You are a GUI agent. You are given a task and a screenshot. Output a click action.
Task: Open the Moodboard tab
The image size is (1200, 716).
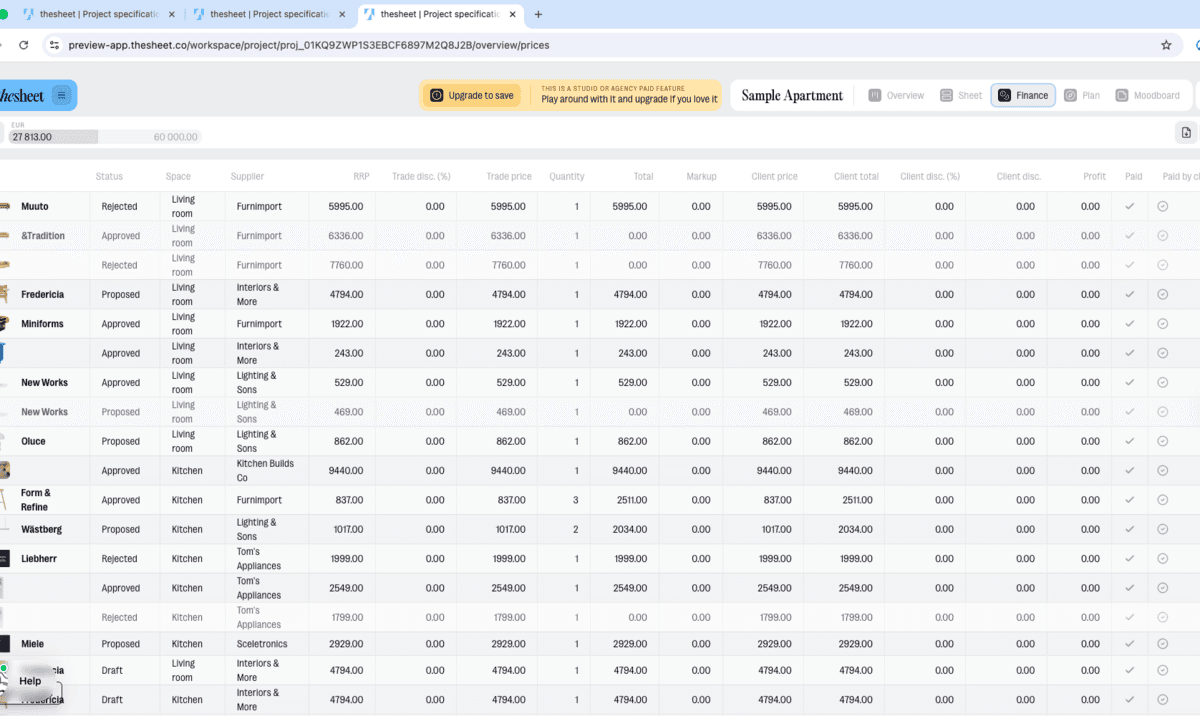[1147, 95]
